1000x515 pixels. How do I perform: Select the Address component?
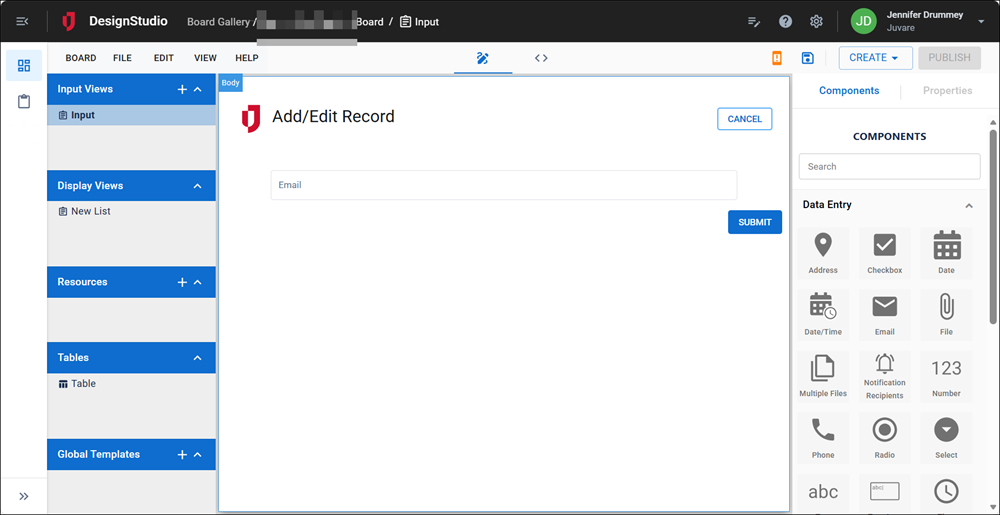823,254
